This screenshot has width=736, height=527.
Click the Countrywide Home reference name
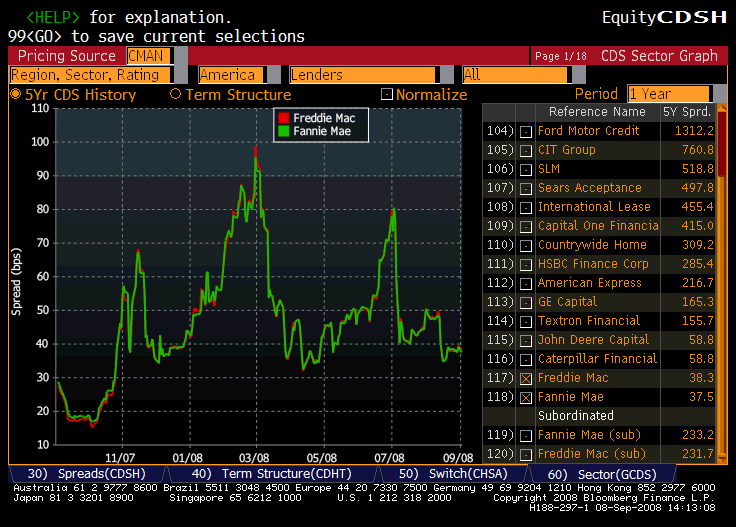coord(592,245)
